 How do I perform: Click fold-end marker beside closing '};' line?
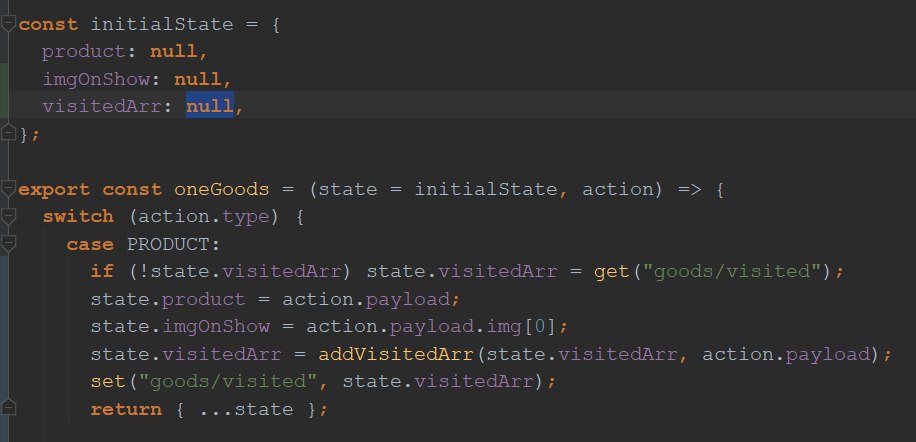click(x=8, y=134)
